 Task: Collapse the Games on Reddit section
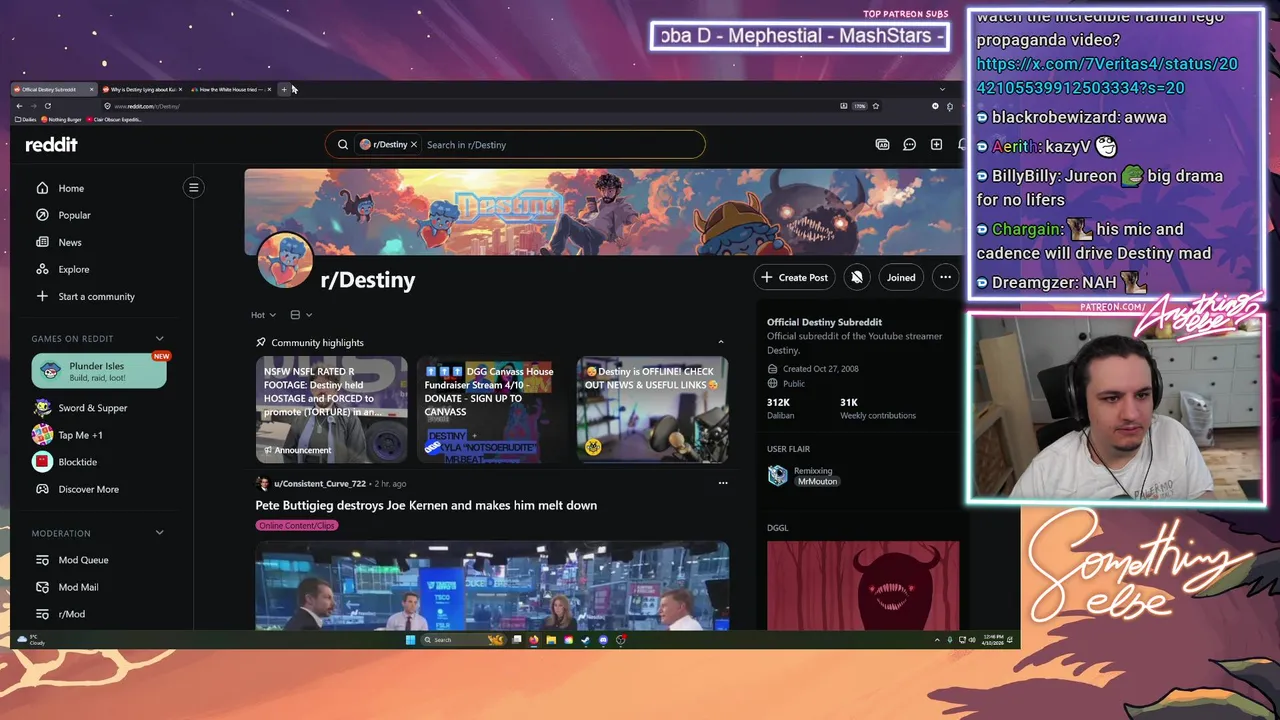[x=159, y=339]
